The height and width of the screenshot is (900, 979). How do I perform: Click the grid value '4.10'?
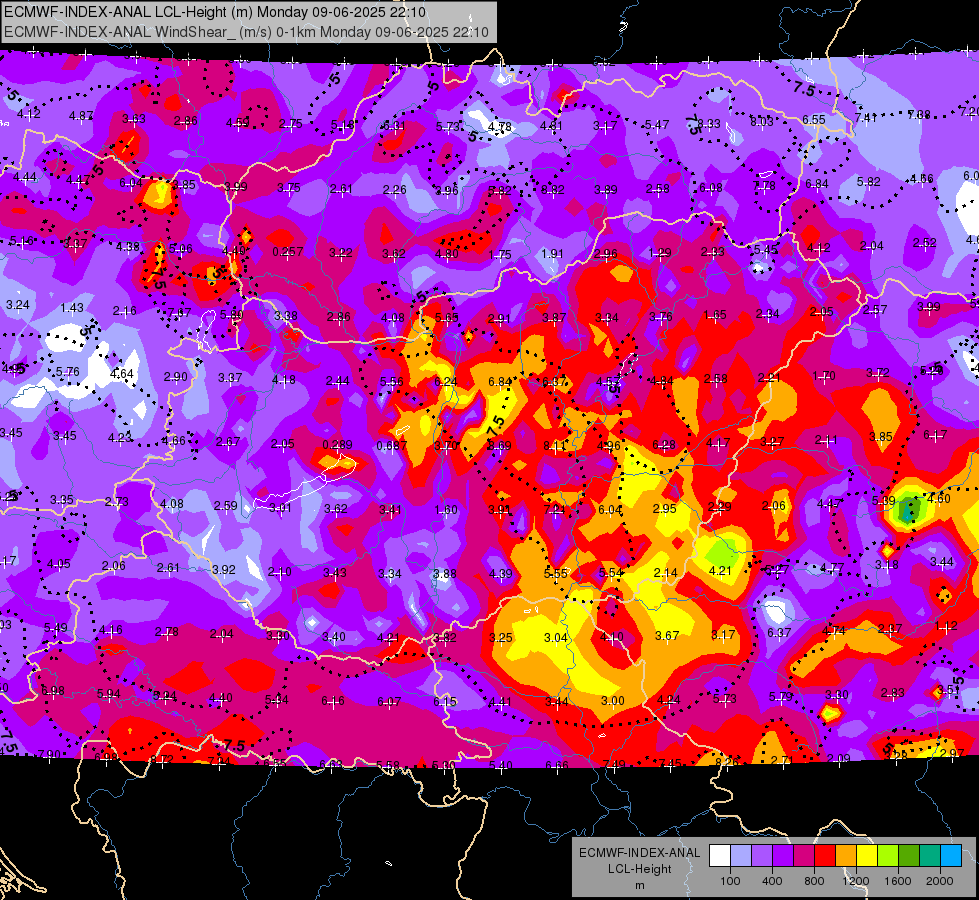click(611, 637)
